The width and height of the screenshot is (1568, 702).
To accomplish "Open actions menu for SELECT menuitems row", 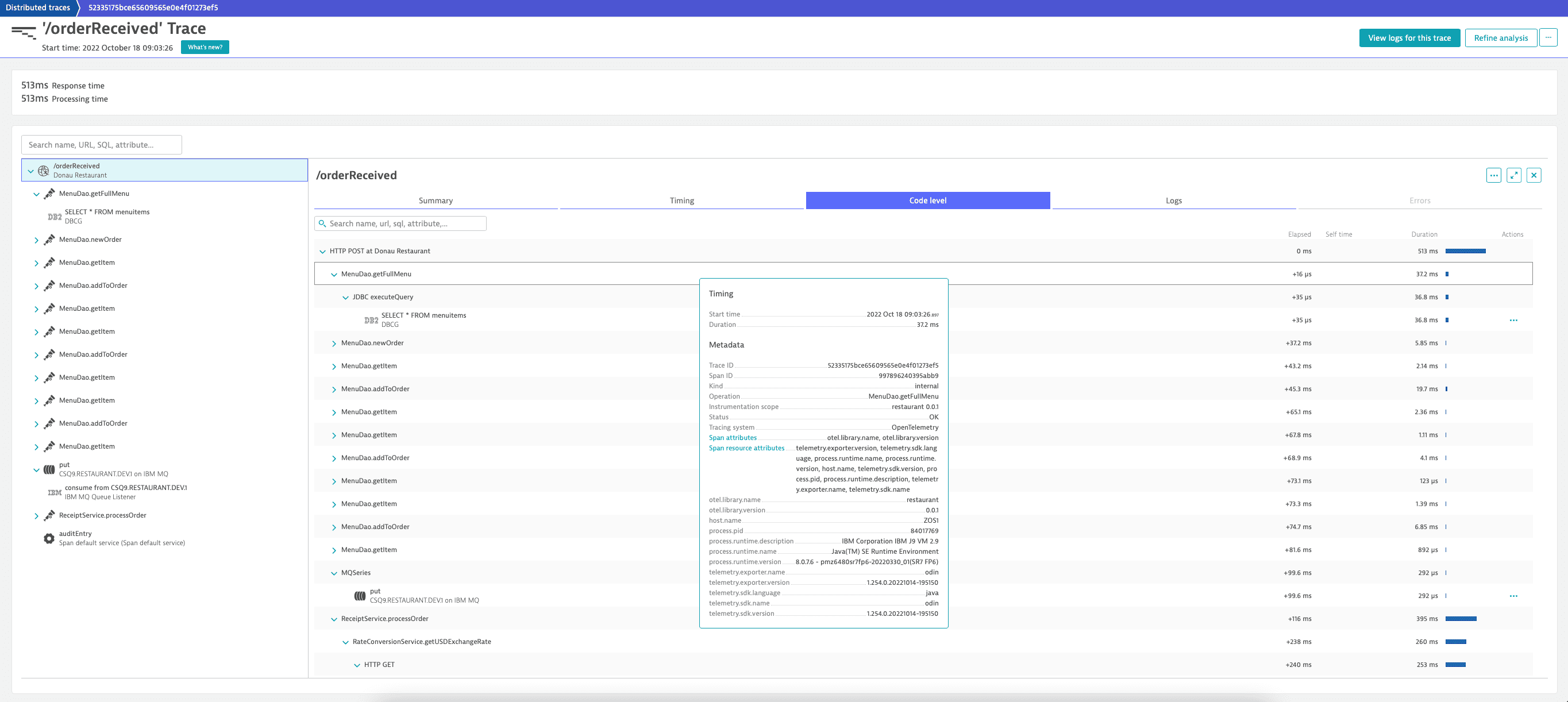I will [1513, 320].
